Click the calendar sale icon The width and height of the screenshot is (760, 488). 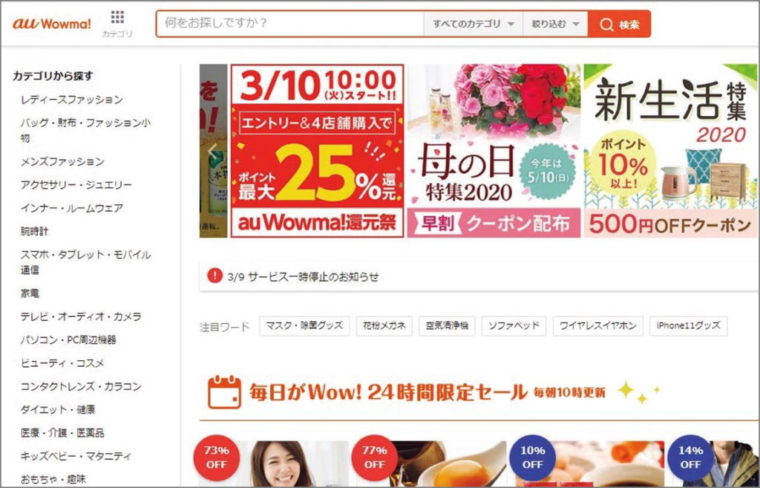pos(224,392)
